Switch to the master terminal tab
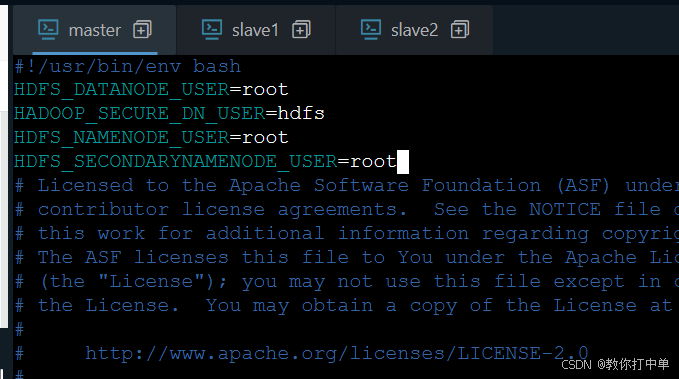This screenshot has height=379, width=679. (x=94, y=30)
